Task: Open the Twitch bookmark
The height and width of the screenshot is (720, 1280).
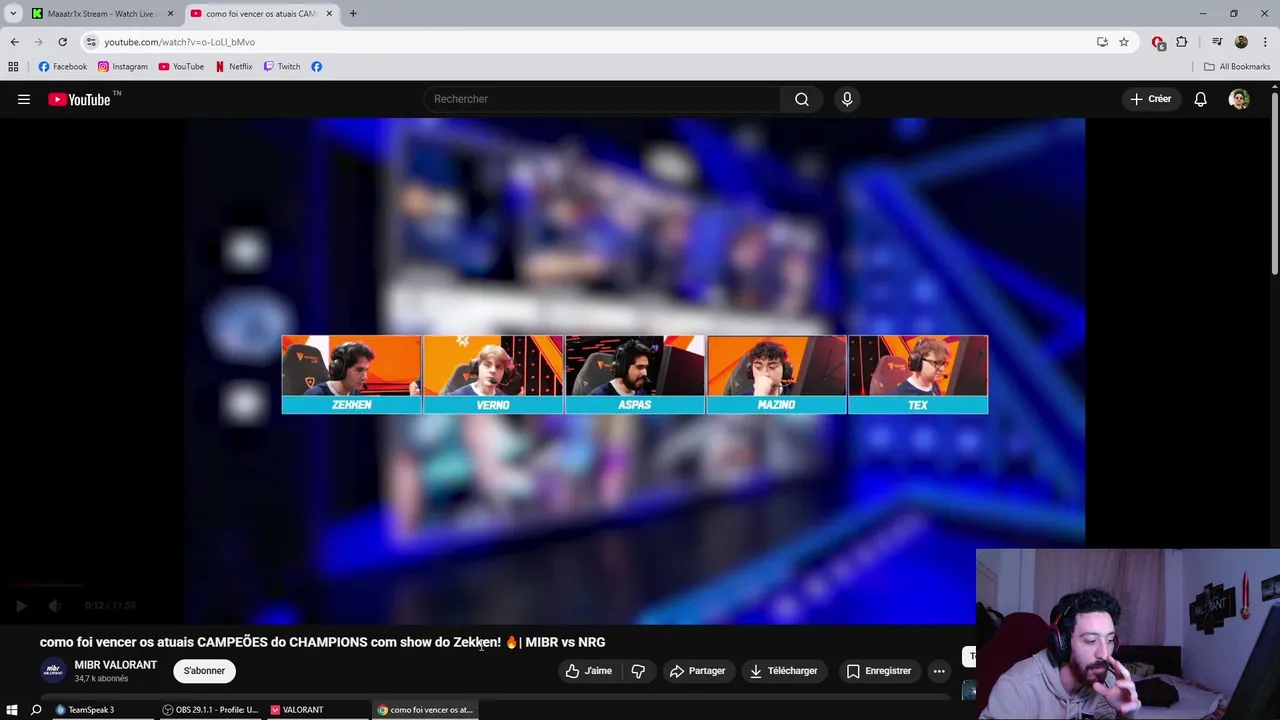Action: point(282,66)
